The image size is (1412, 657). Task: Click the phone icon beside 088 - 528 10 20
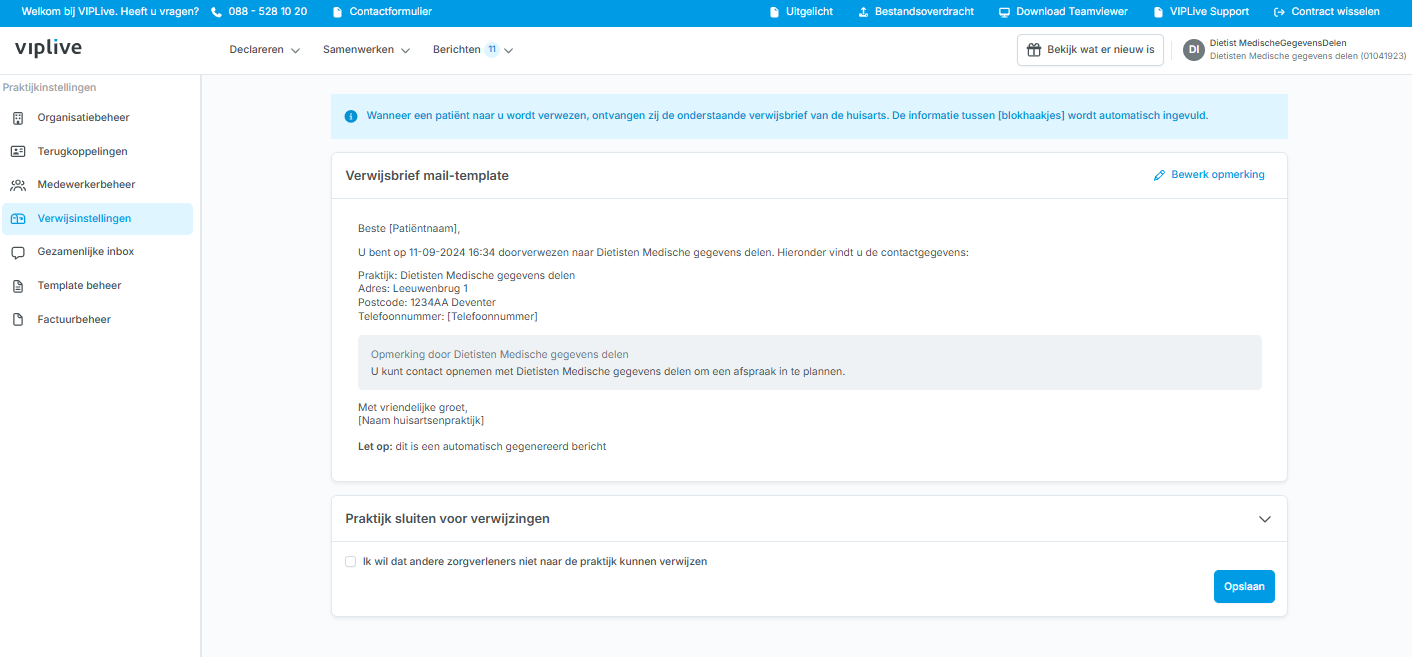[x=217, y=12]
